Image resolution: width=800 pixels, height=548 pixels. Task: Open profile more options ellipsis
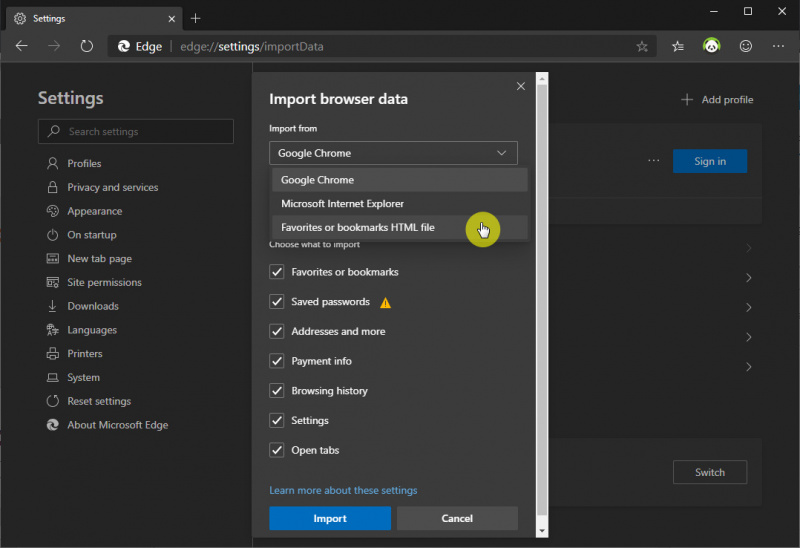[654, 161]
